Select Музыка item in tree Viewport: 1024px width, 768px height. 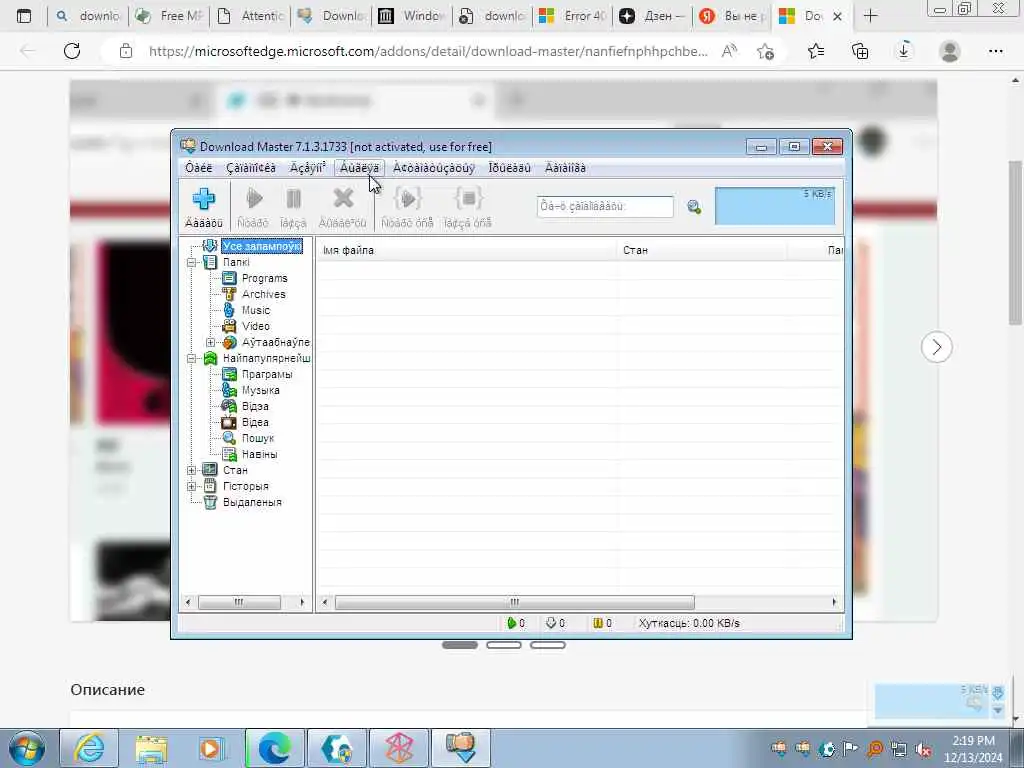click(260, 391)
